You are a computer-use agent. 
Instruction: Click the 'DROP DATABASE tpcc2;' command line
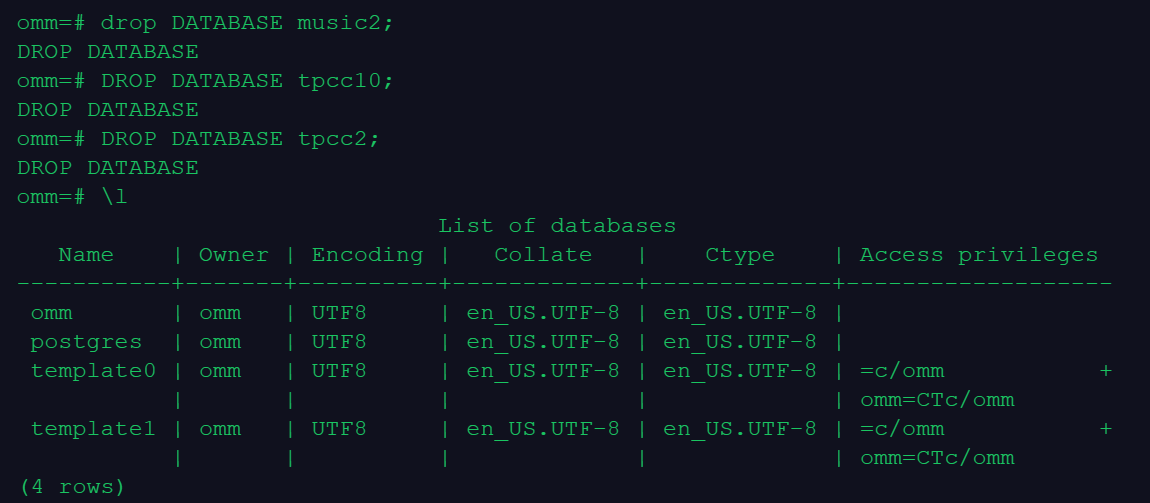(240, 139)
